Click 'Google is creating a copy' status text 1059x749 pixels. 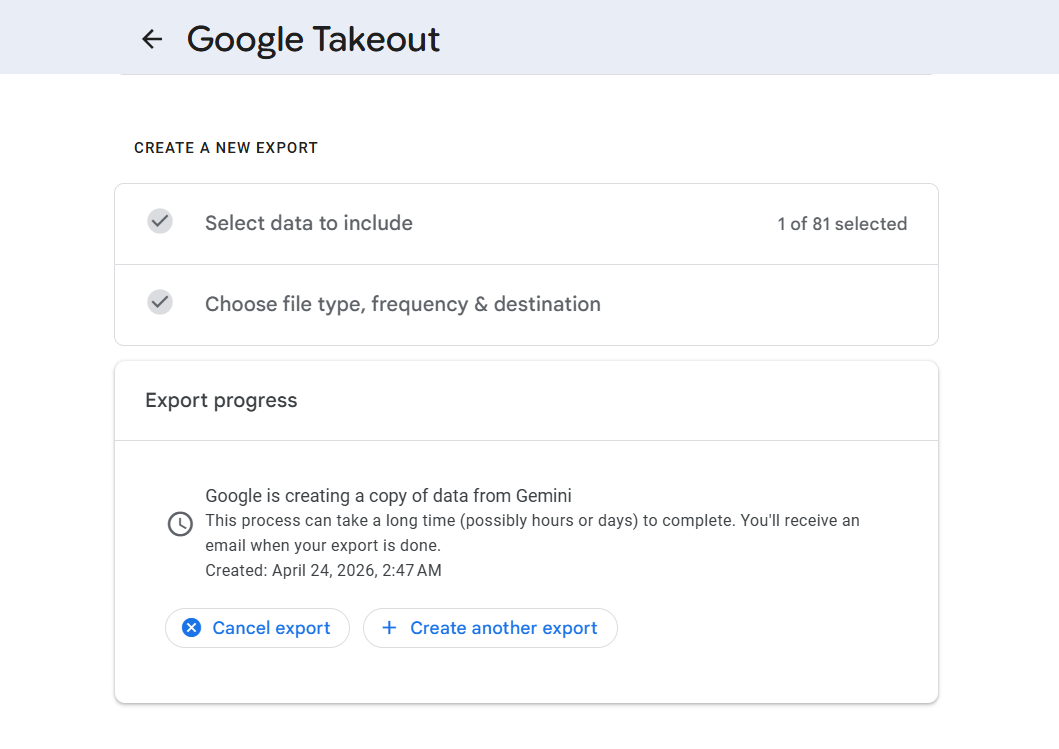coord(360,495)
